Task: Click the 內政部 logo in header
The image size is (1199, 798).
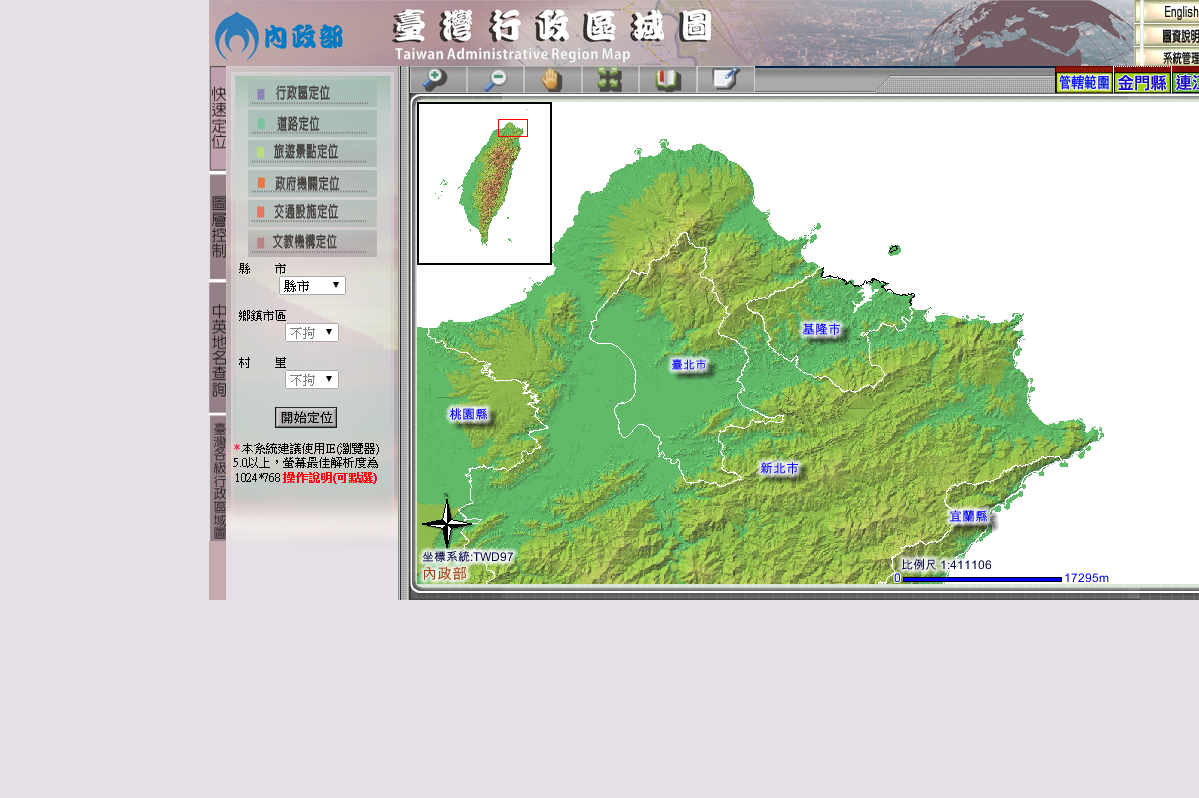Action: tap(279, 37)
